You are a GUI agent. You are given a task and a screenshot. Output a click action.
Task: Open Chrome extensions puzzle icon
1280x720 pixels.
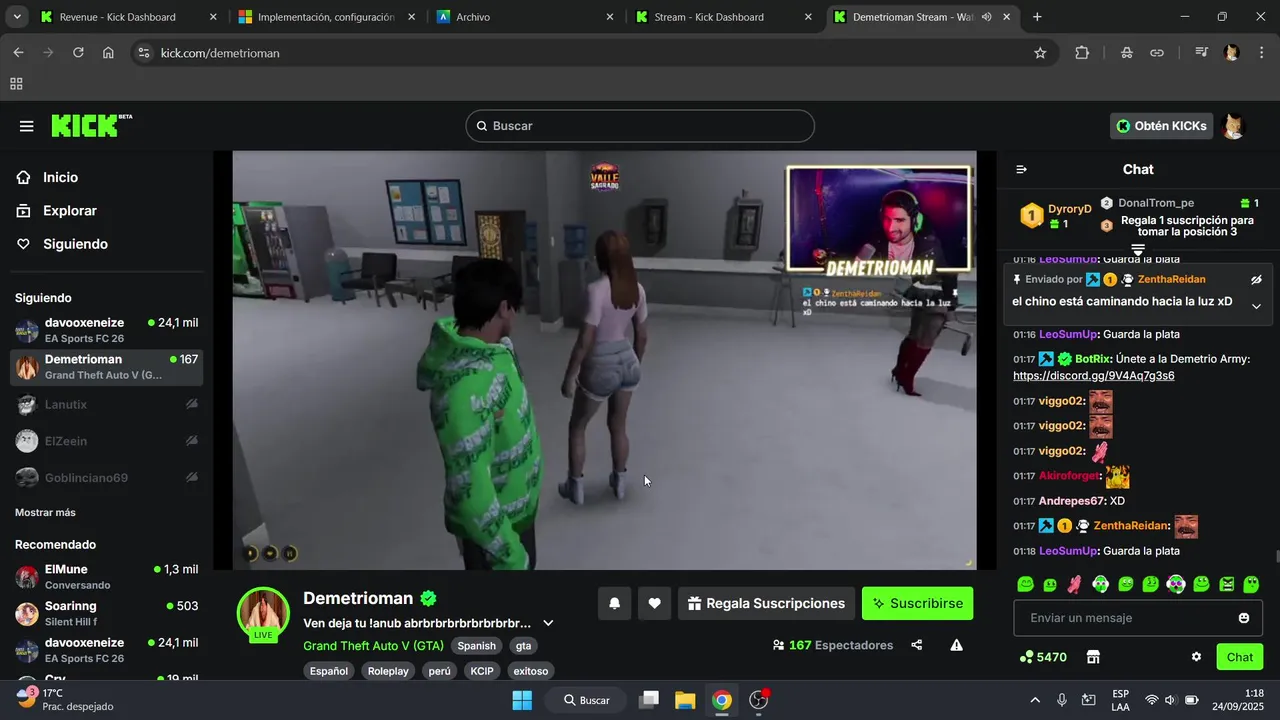1082,53
